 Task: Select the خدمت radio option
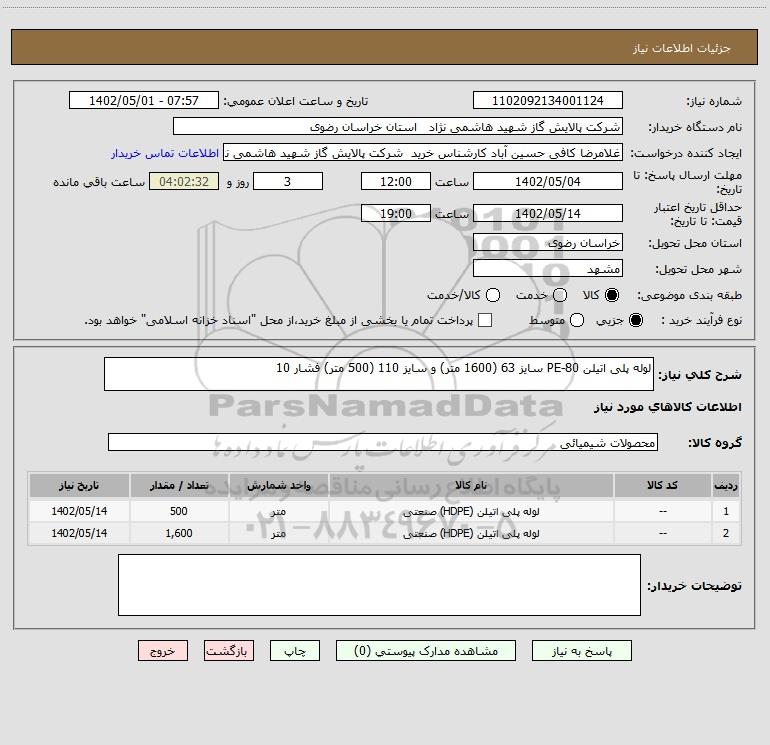click(x=559, y=295)
